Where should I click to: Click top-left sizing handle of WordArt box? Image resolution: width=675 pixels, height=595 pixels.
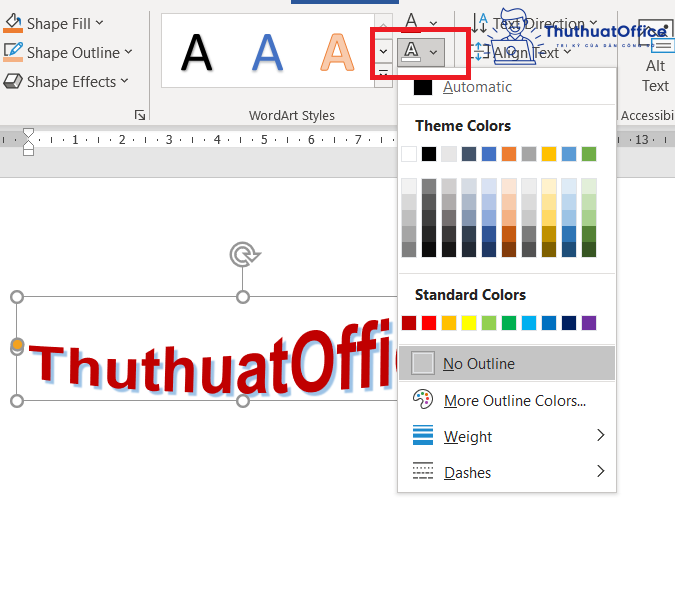(x=17, y=297)
